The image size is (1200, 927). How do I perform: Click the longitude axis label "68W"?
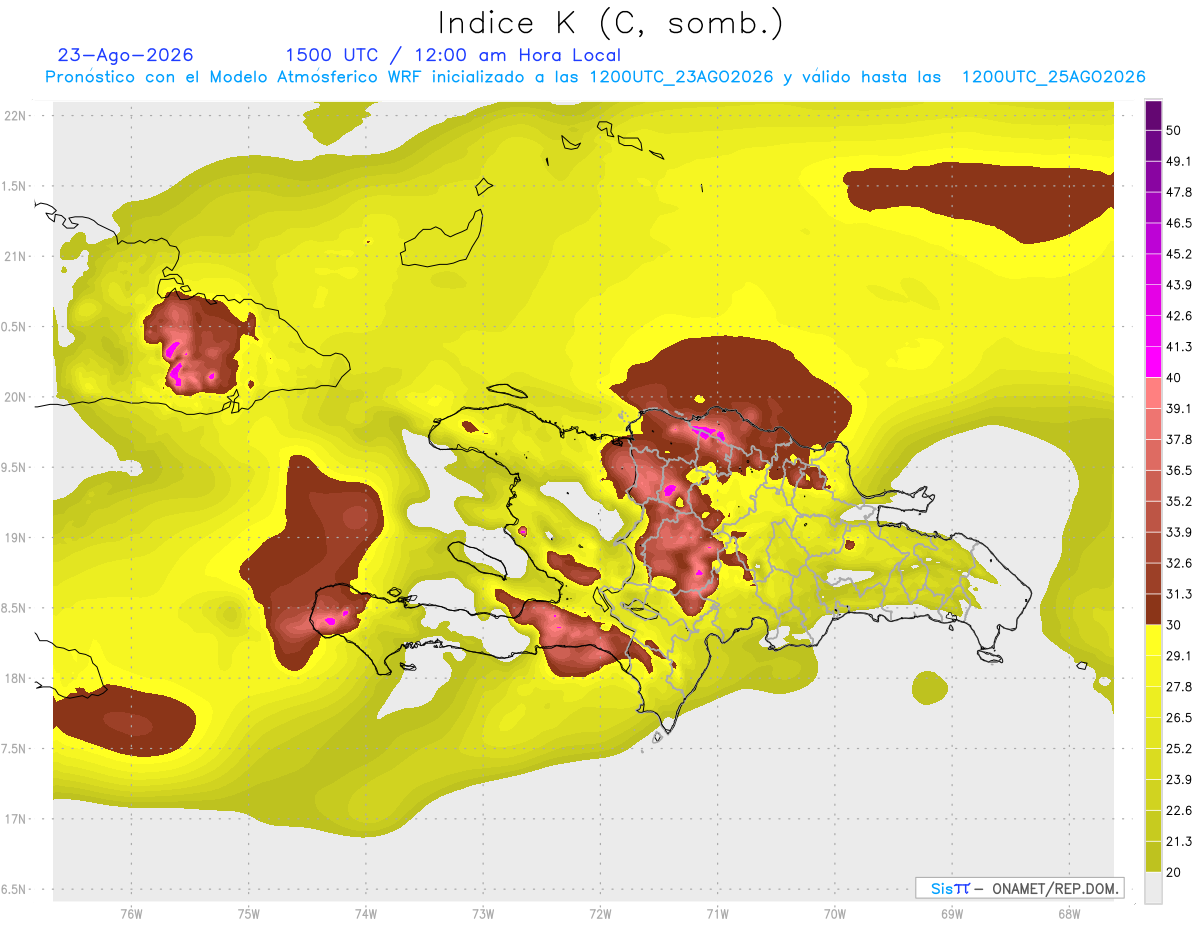(1068, 914)
